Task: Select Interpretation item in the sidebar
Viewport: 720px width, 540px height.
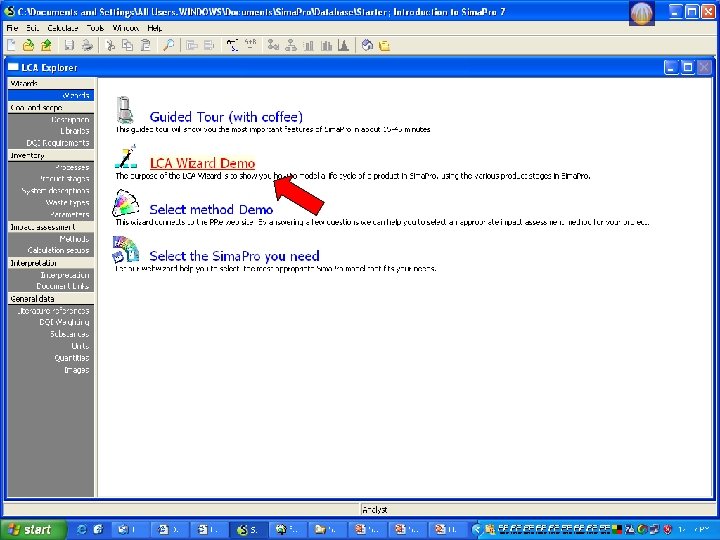Action: point(65,275)
